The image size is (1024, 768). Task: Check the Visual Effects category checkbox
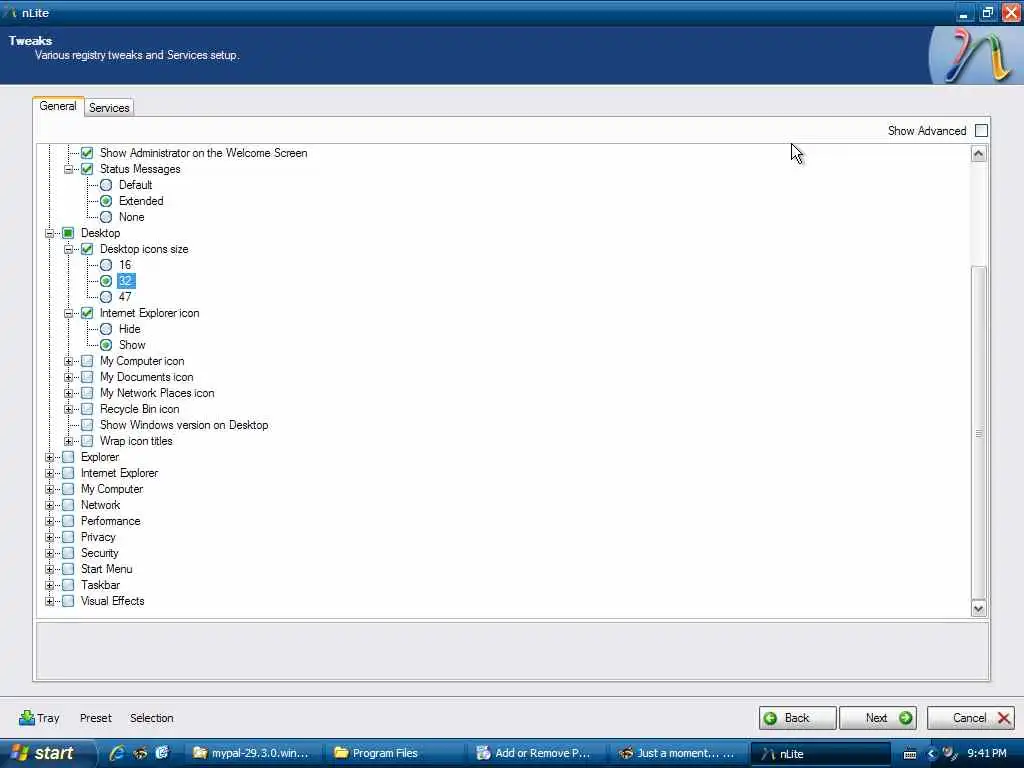pyautogui.click(x=68, y=601)
